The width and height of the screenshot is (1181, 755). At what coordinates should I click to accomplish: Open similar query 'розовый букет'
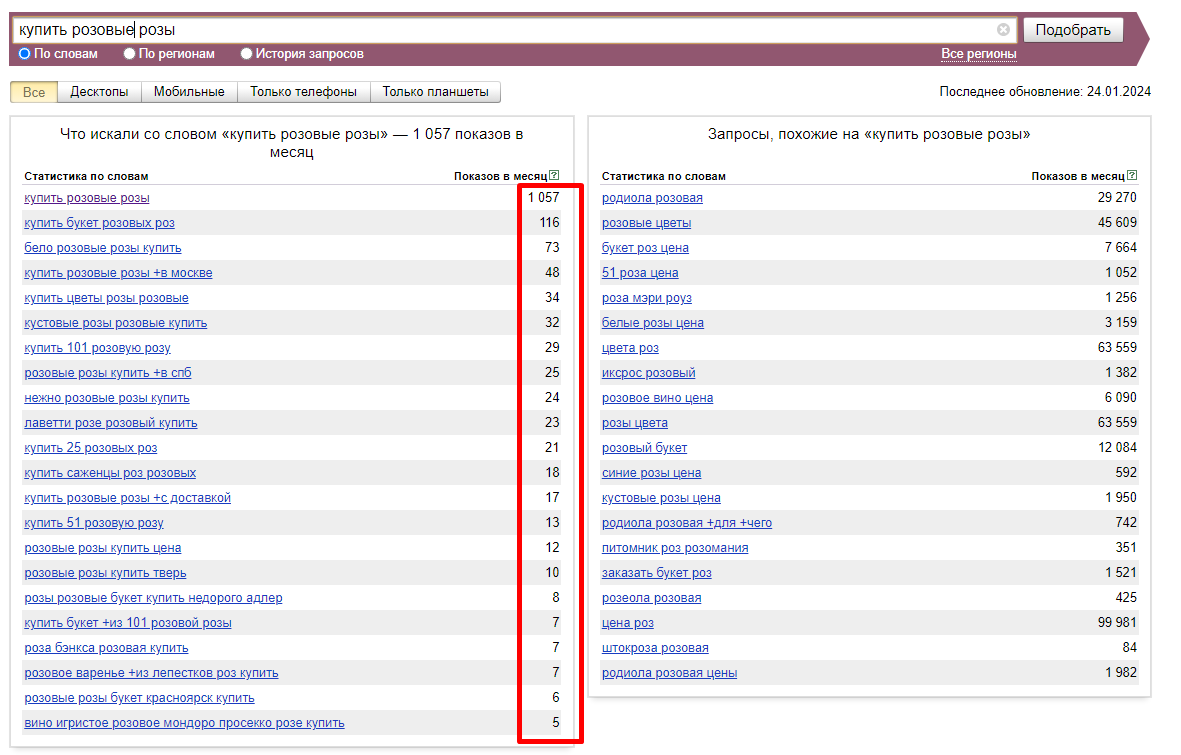(x=645, y=448)
